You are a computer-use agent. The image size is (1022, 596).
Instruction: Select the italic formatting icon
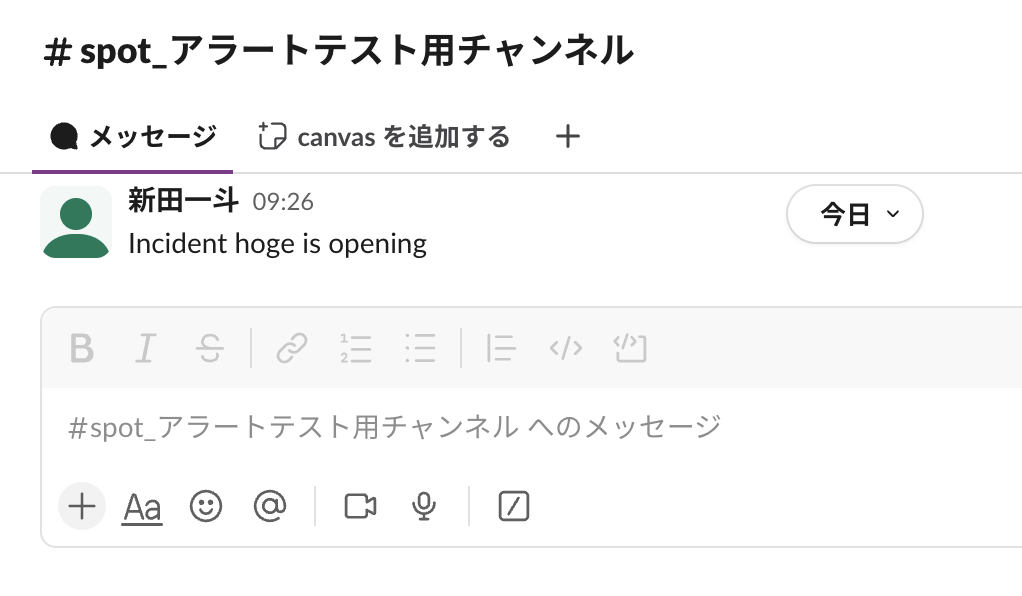(x=145, y=349)
